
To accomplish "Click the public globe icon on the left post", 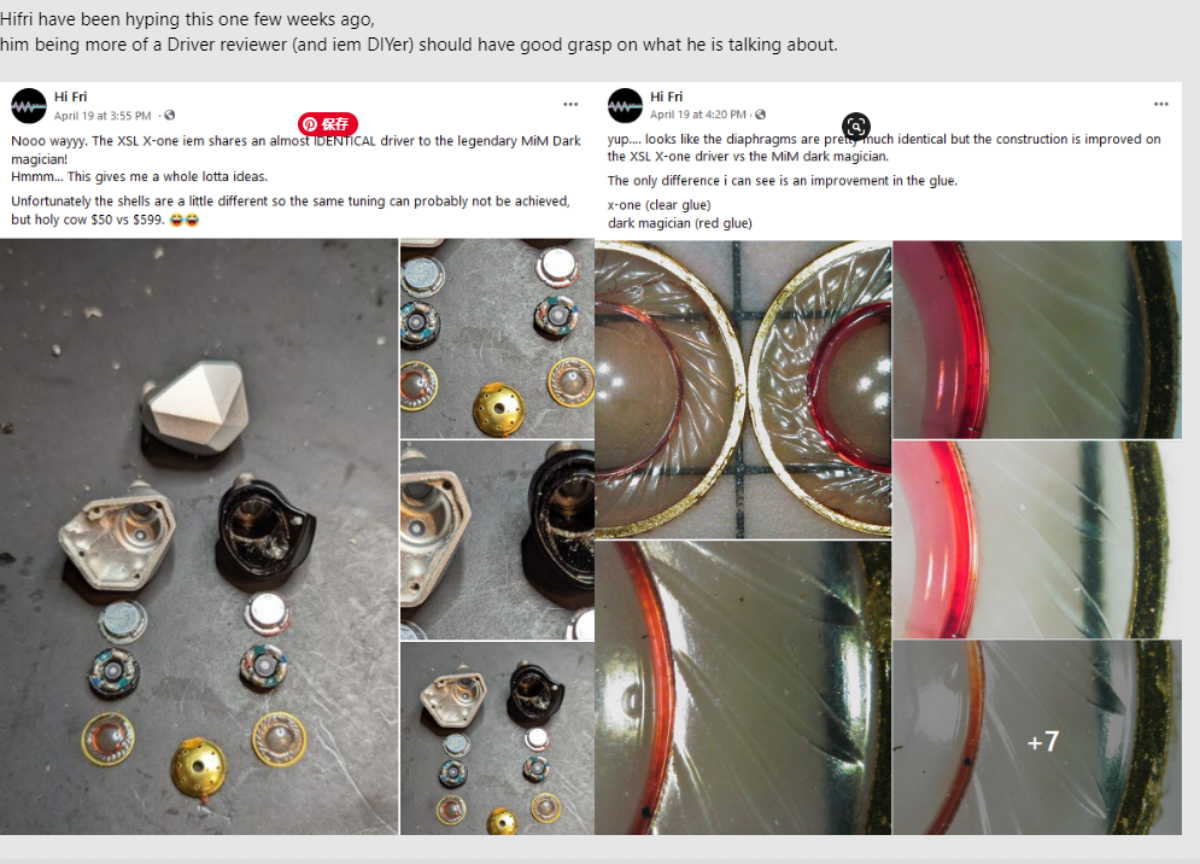I will tap(170, 116).
